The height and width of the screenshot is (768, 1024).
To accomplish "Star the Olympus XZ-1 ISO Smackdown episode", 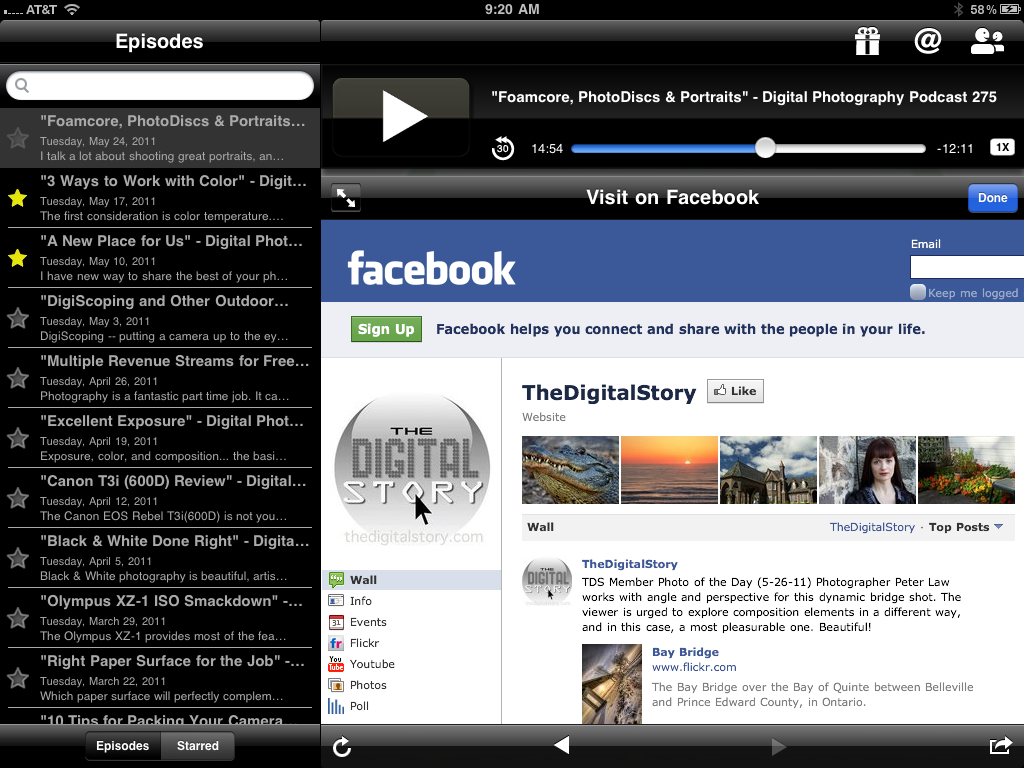I will [18, 618].
